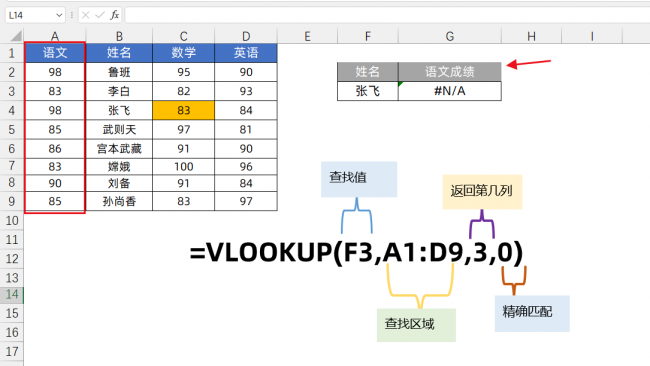Select row 10 header
The height and width of the screenshot is (366, 650).
(12, 221)
